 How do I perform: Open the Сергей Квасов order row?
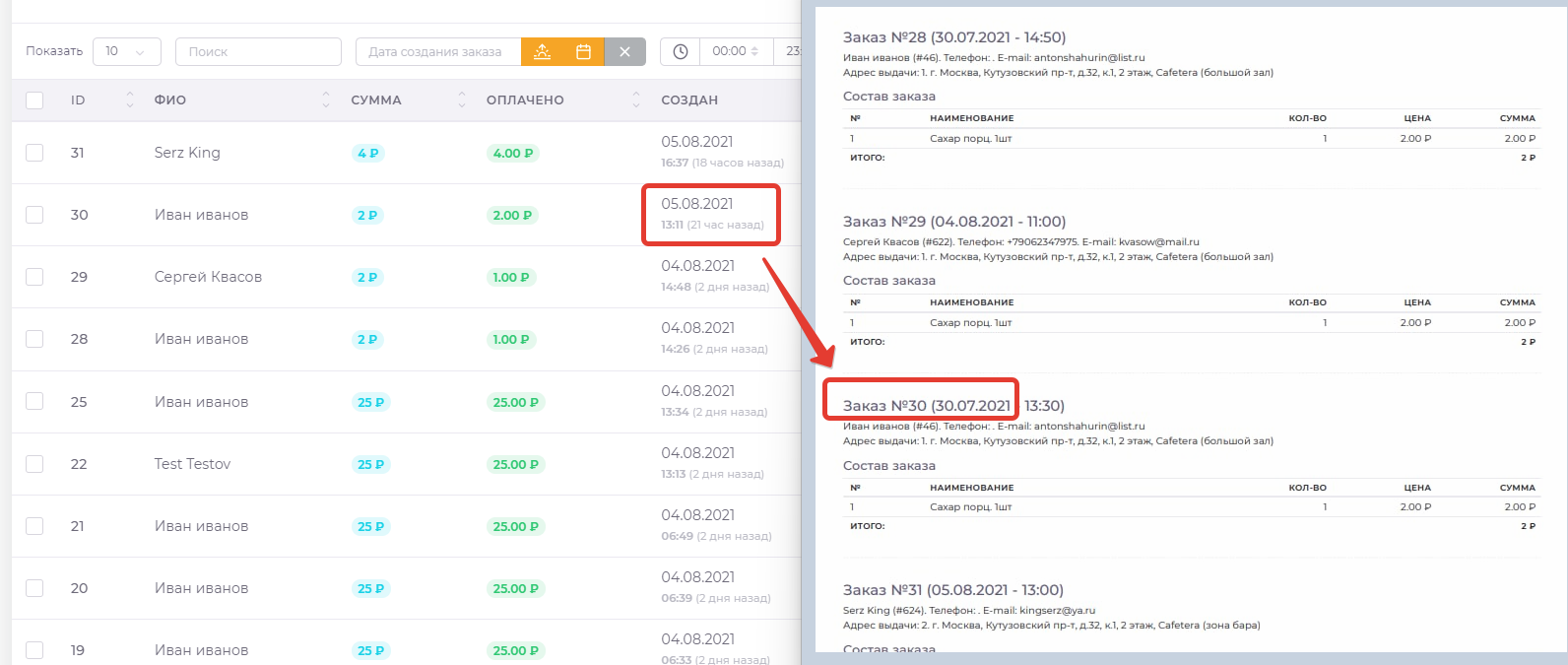coord(208,277)
